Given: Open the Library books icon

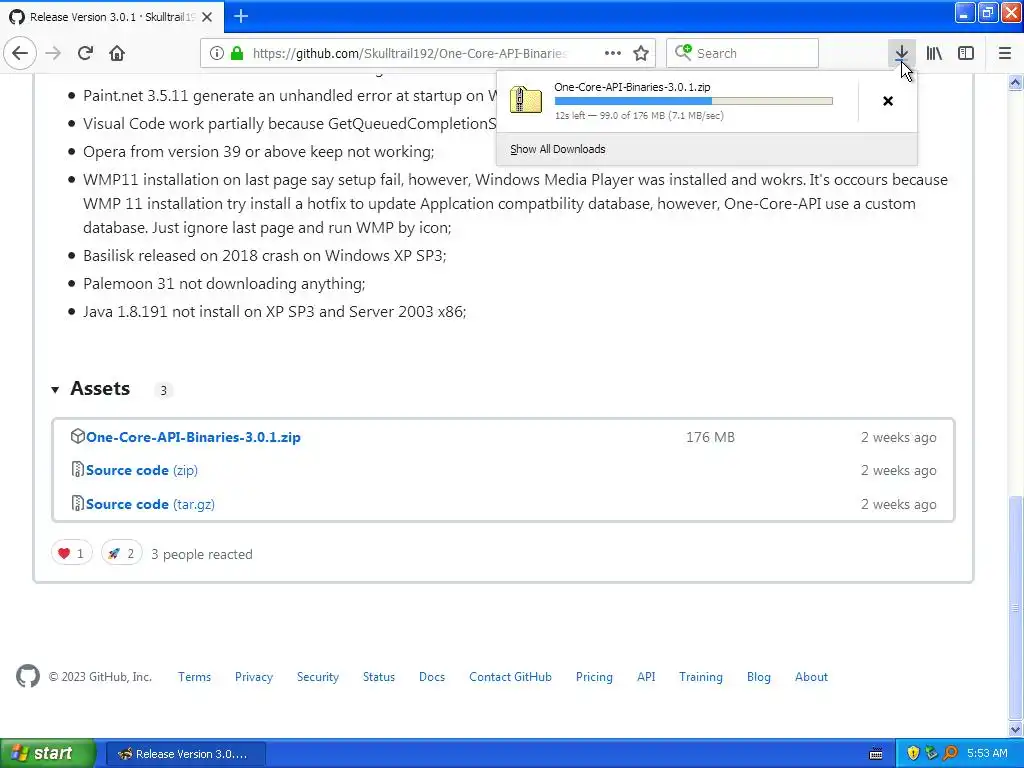Looking at the screenshot, I should [934, 54].
